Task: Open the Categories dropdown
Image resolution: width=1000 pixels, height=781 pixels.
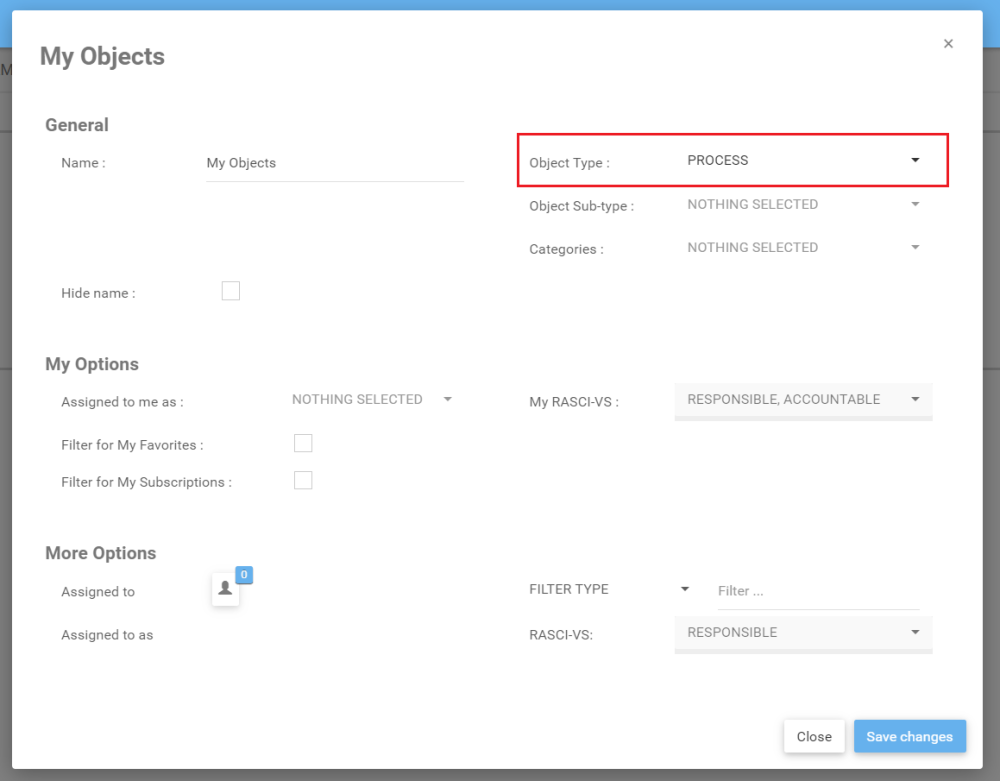Action: pos(802,248)
